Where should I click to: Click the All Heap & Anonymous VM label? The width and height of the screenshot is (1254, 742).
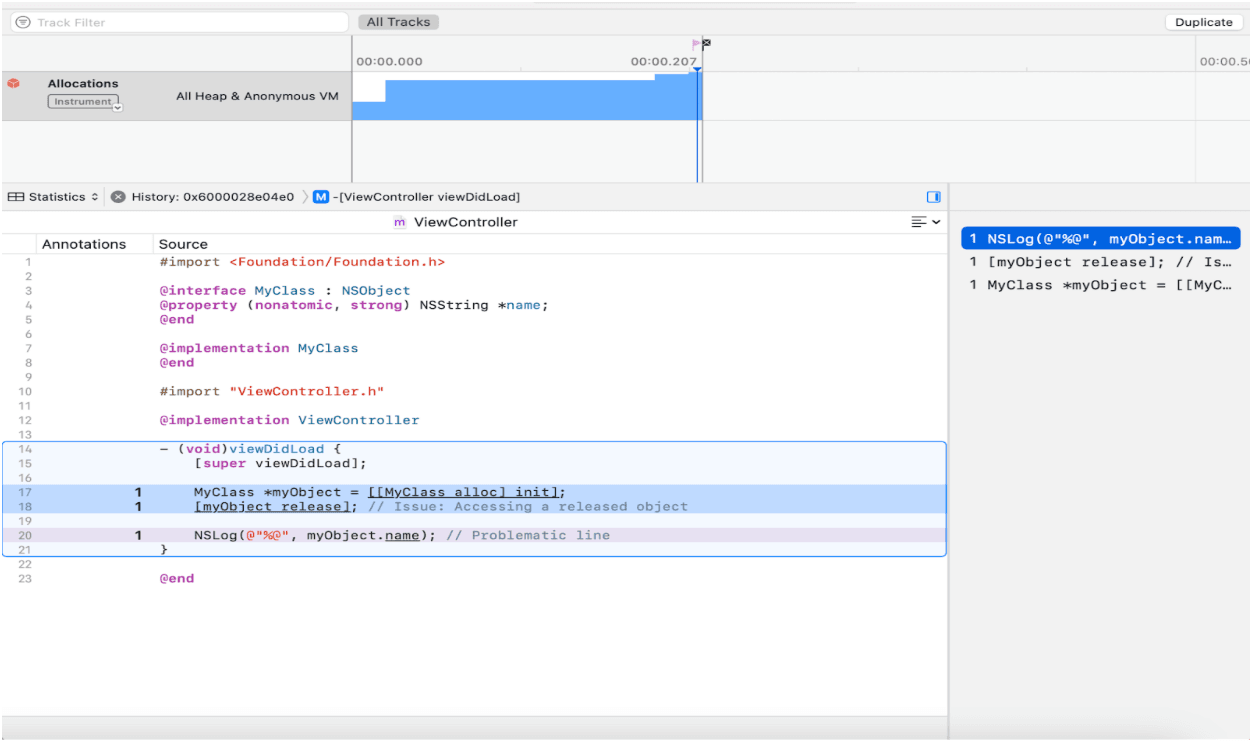pyautogui.click(x=257, y=97)
